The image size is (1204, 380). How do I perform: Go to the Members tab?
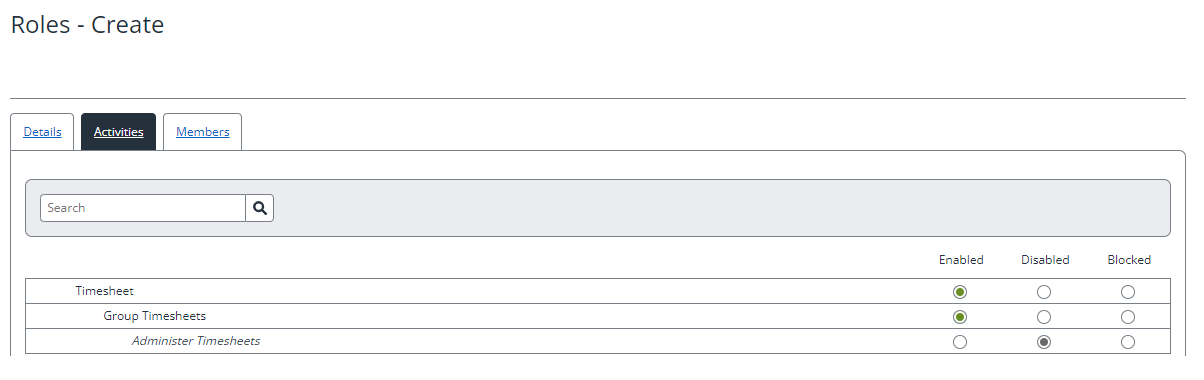(x=202, y=132)
